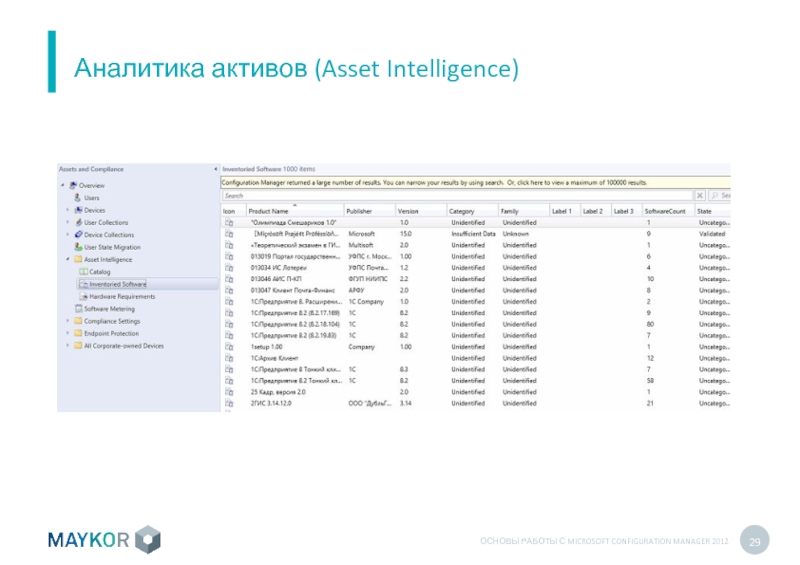This screenshot has height=565, width=800.
Task: Click the Icon column header
Action: click(x=233, y=211)
